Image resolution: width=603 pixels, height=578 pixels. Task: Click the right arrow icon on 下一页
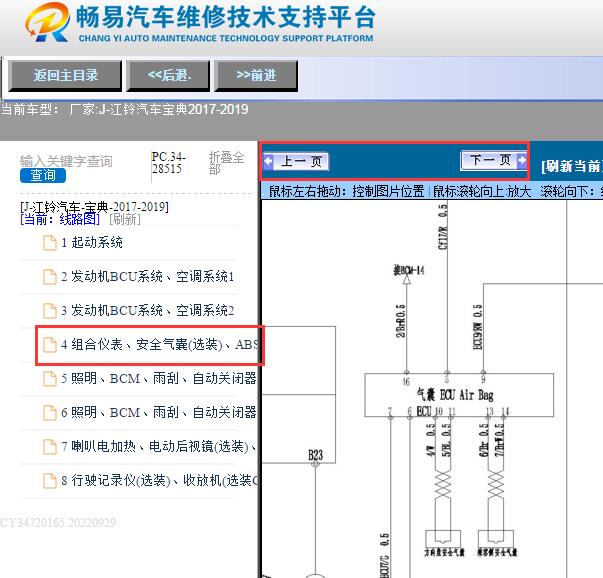click(521, 160)
